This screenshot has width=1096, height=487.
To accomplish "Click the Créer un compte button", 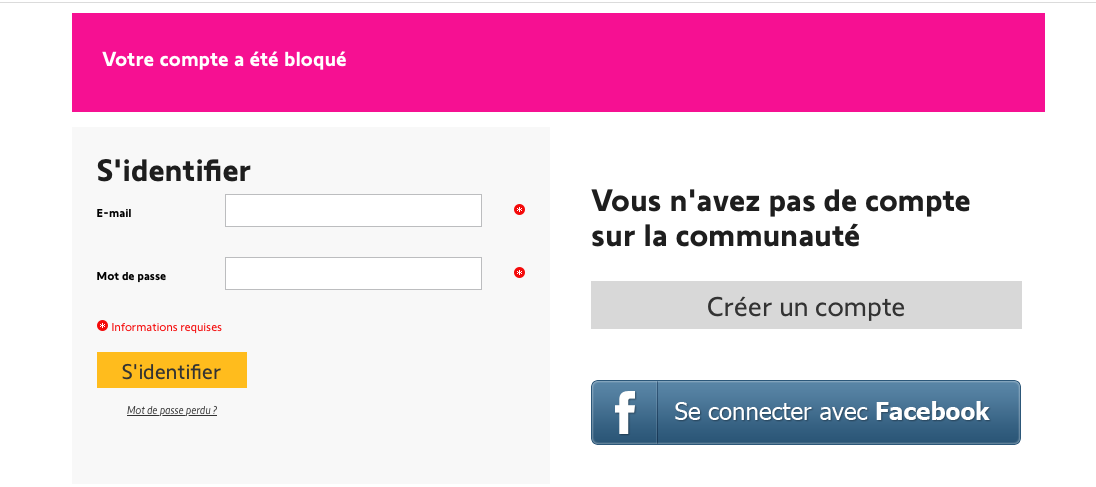I will (806, 306).
